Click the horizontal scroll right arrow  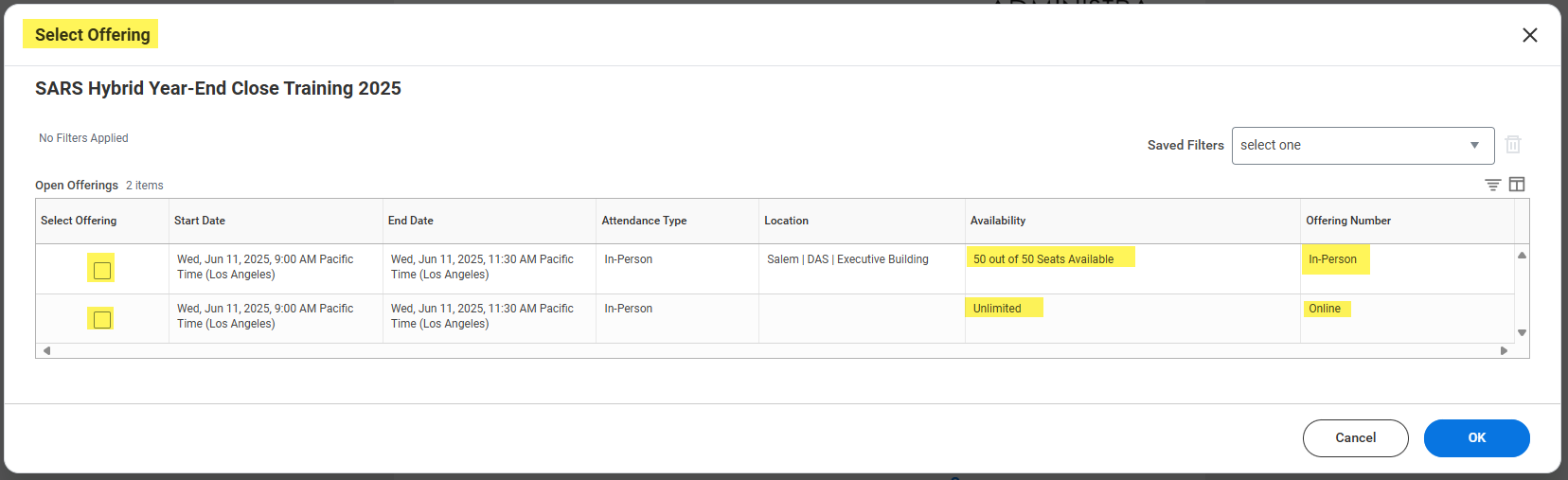click(x=1504, y=350)
